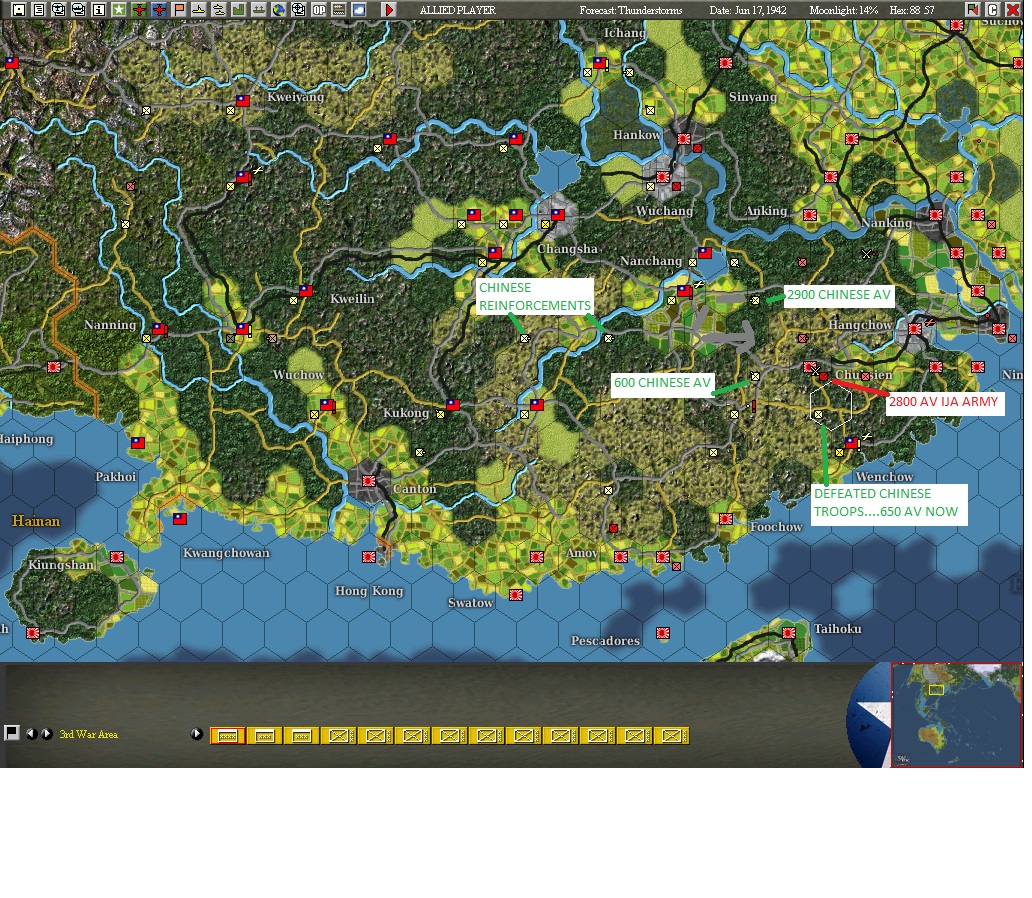The width and height of the screenshot is (1032, 898).
Task: Click the cloud weather icon
Action: [x=359, y=9]
